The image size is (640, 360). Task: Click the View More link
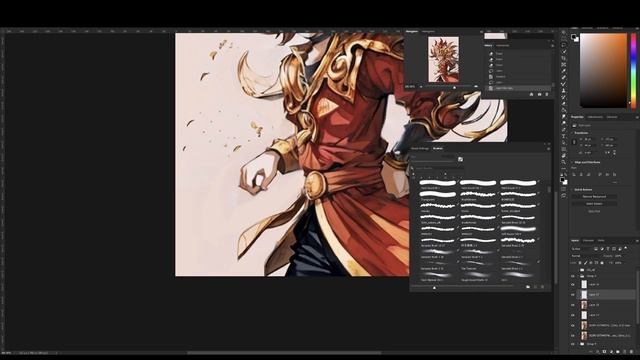tap(594, 211)
